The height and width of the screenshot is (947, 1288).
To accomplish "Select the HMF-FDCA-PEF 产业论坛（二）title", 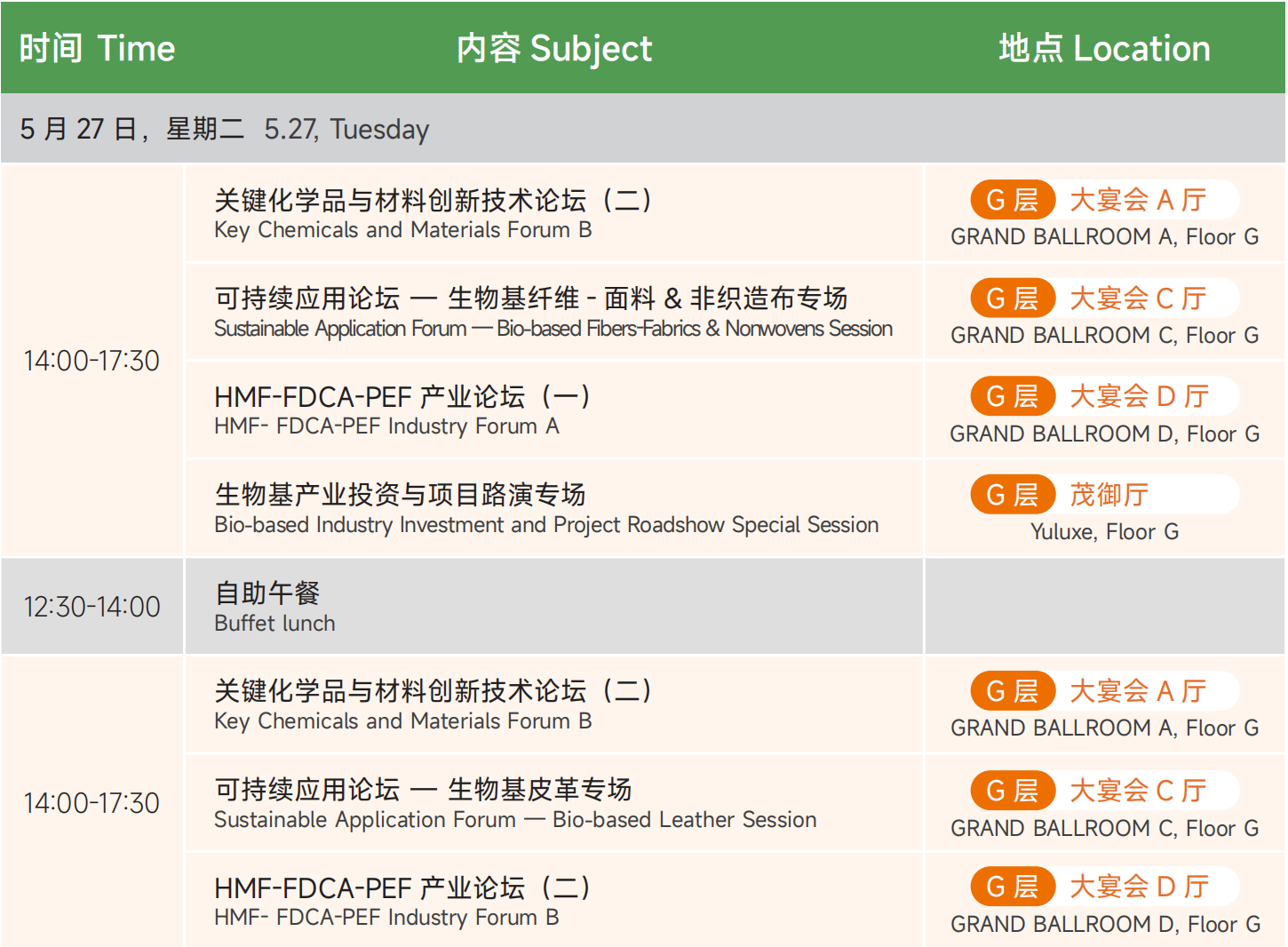I will coord(402,887).
